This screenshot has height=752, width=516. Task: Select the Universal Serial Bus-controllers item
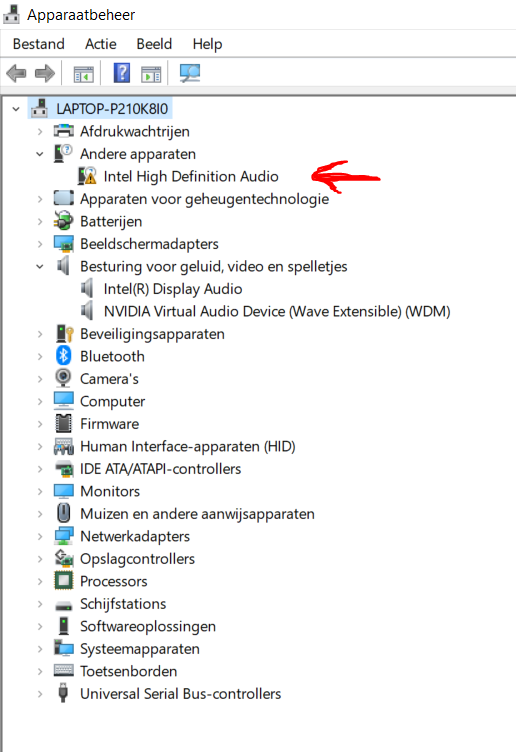click(180, 693)
